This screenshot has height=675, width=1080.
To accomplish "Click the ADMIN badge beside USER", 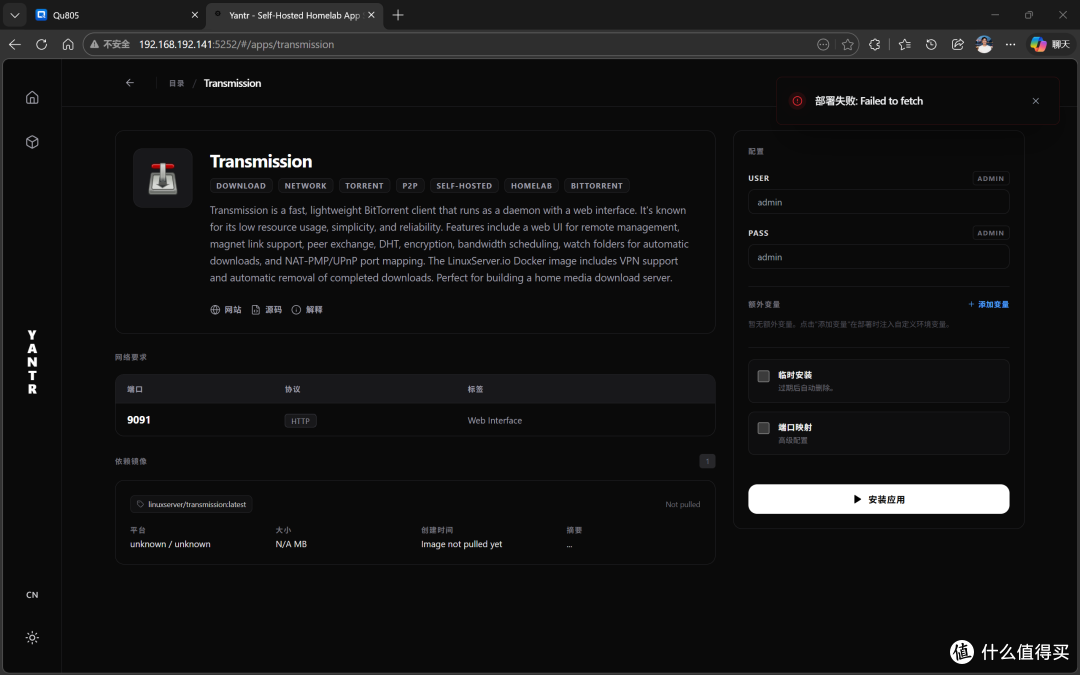I will pos(990,178).
